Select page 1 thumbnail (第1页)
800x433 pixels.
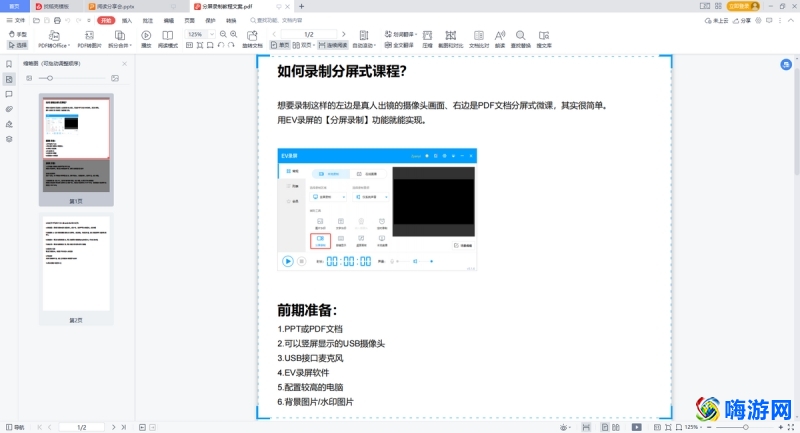coord(76,149)
